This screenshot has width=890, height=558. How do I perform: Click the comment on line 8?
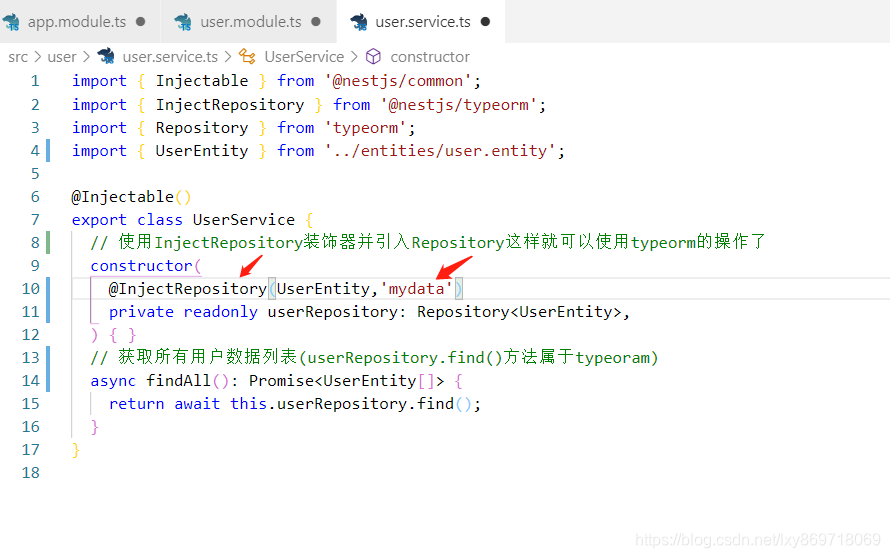428,242
